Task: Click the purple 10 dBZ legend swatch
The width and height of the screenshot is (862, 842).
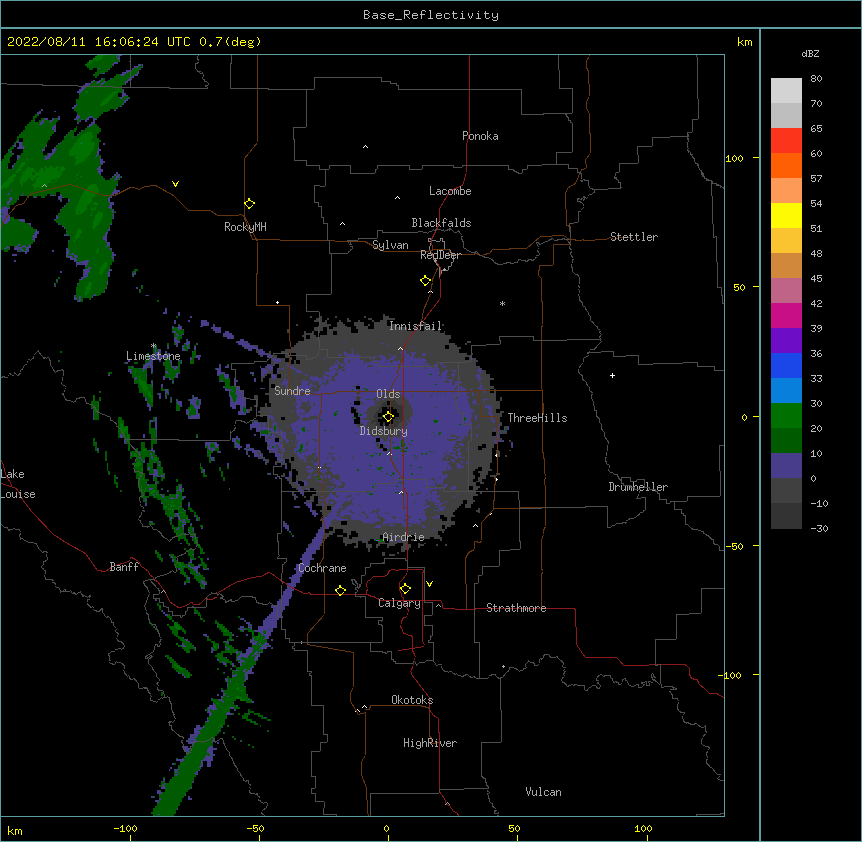Action: click(786, 466)
